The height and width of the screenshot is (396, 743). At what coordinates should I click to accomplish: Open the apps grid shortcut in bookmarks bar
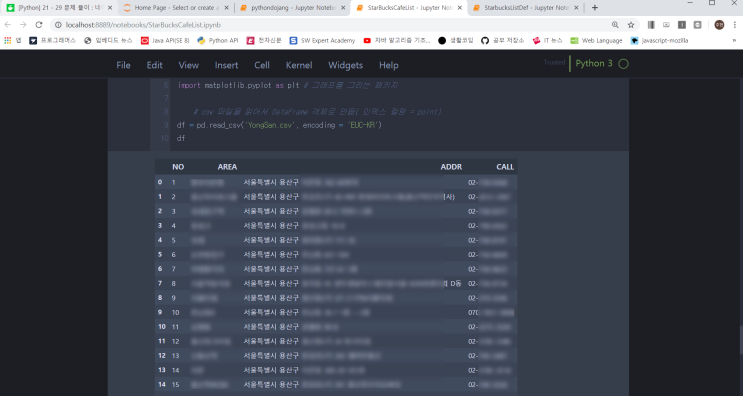(13, 41)
